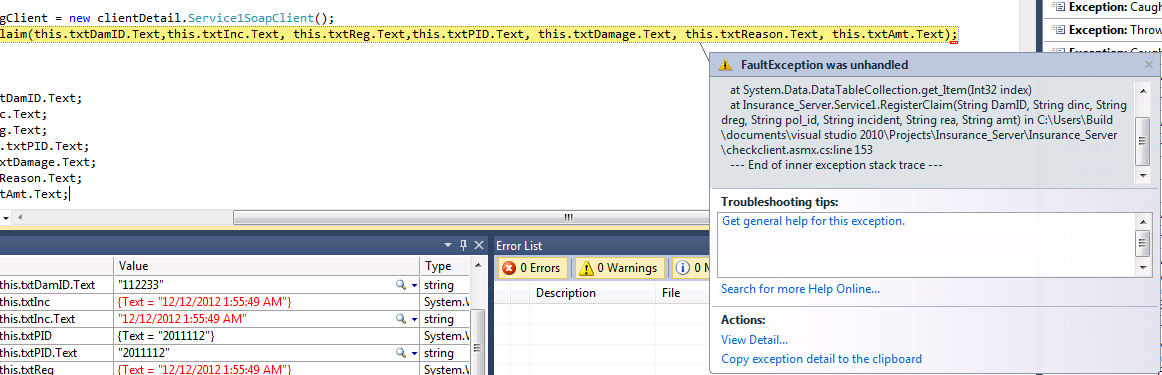
Task: Expand visualizer dropdown arrow in this.txtPID.Text row
Action: click(414, 354)
